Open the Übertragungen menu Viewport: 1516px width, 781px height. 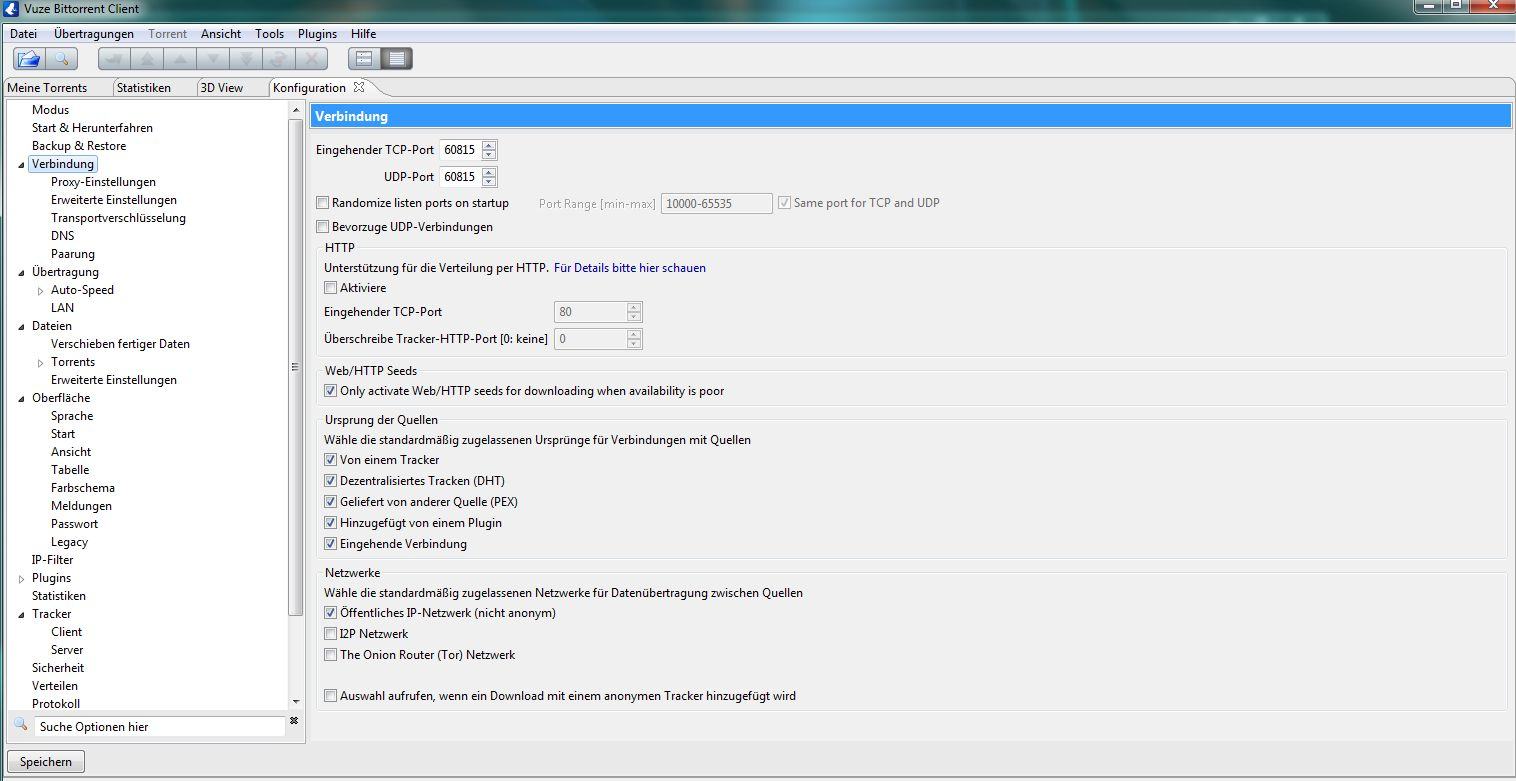(x=94, y=34)
